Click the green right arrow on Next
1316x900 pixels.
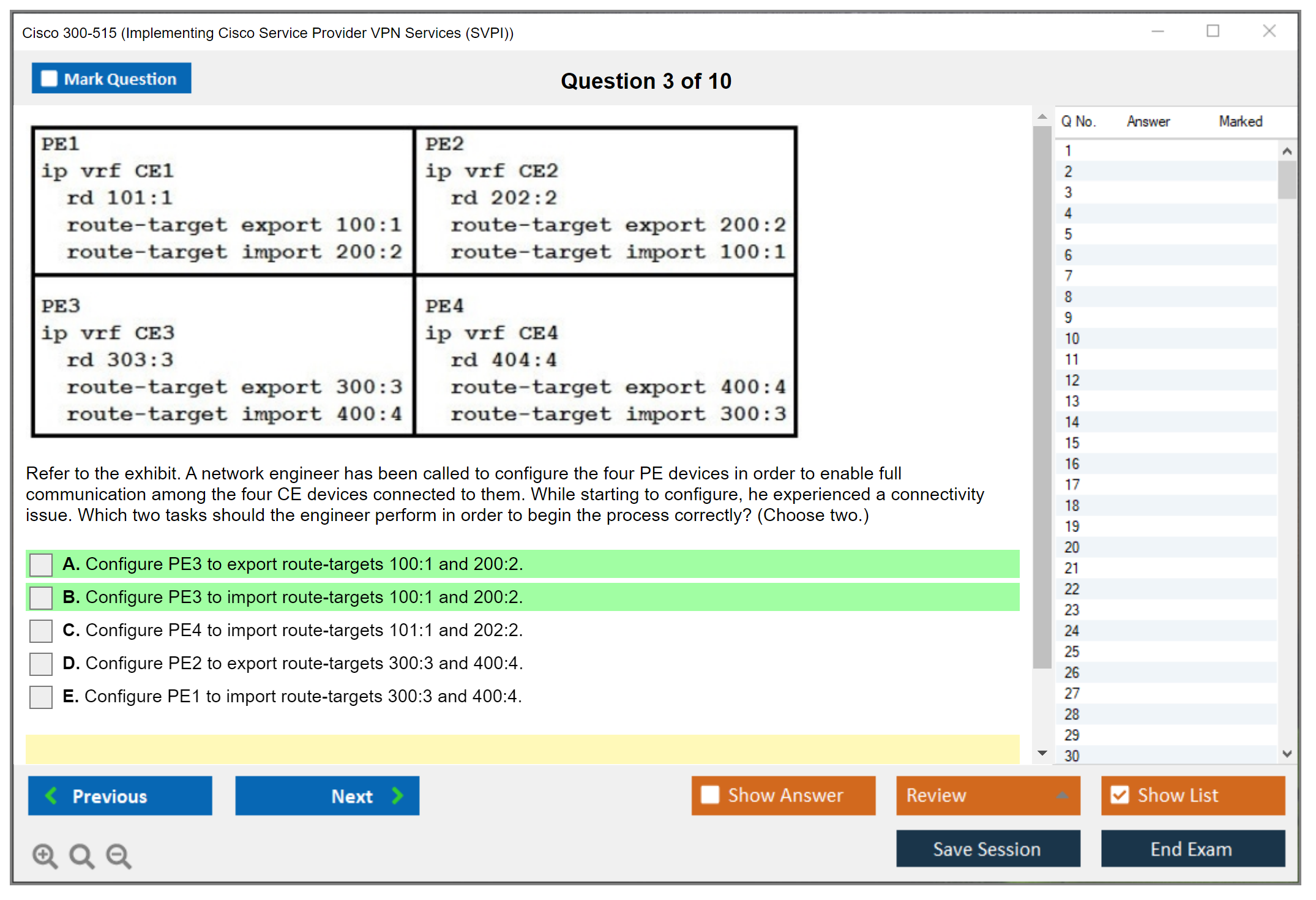point(397,795)
